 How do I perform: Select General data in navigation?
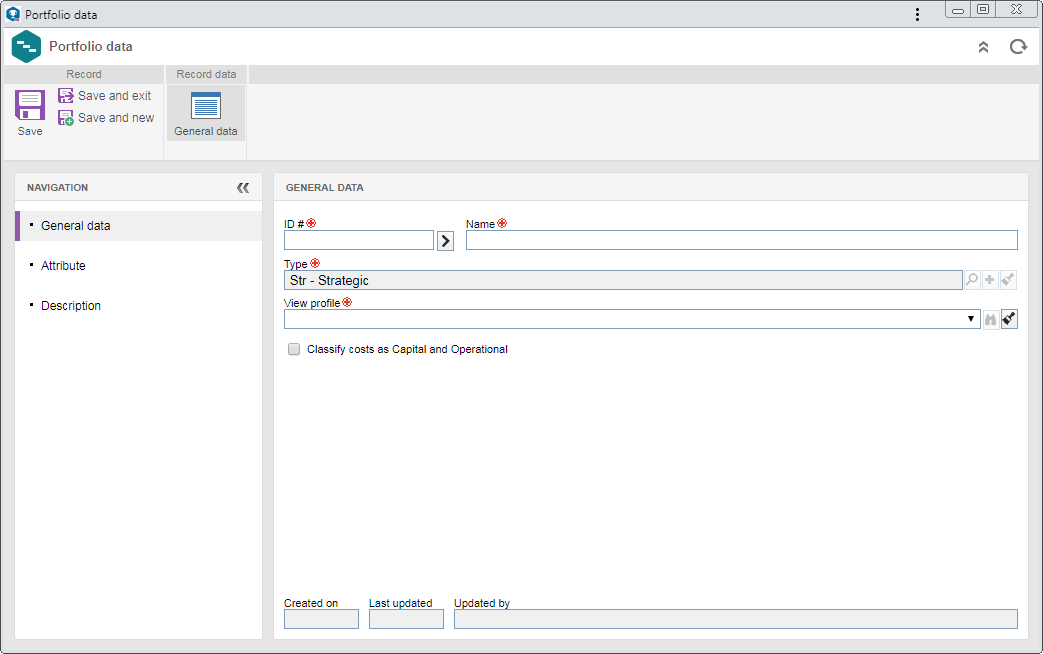(138, 226)
